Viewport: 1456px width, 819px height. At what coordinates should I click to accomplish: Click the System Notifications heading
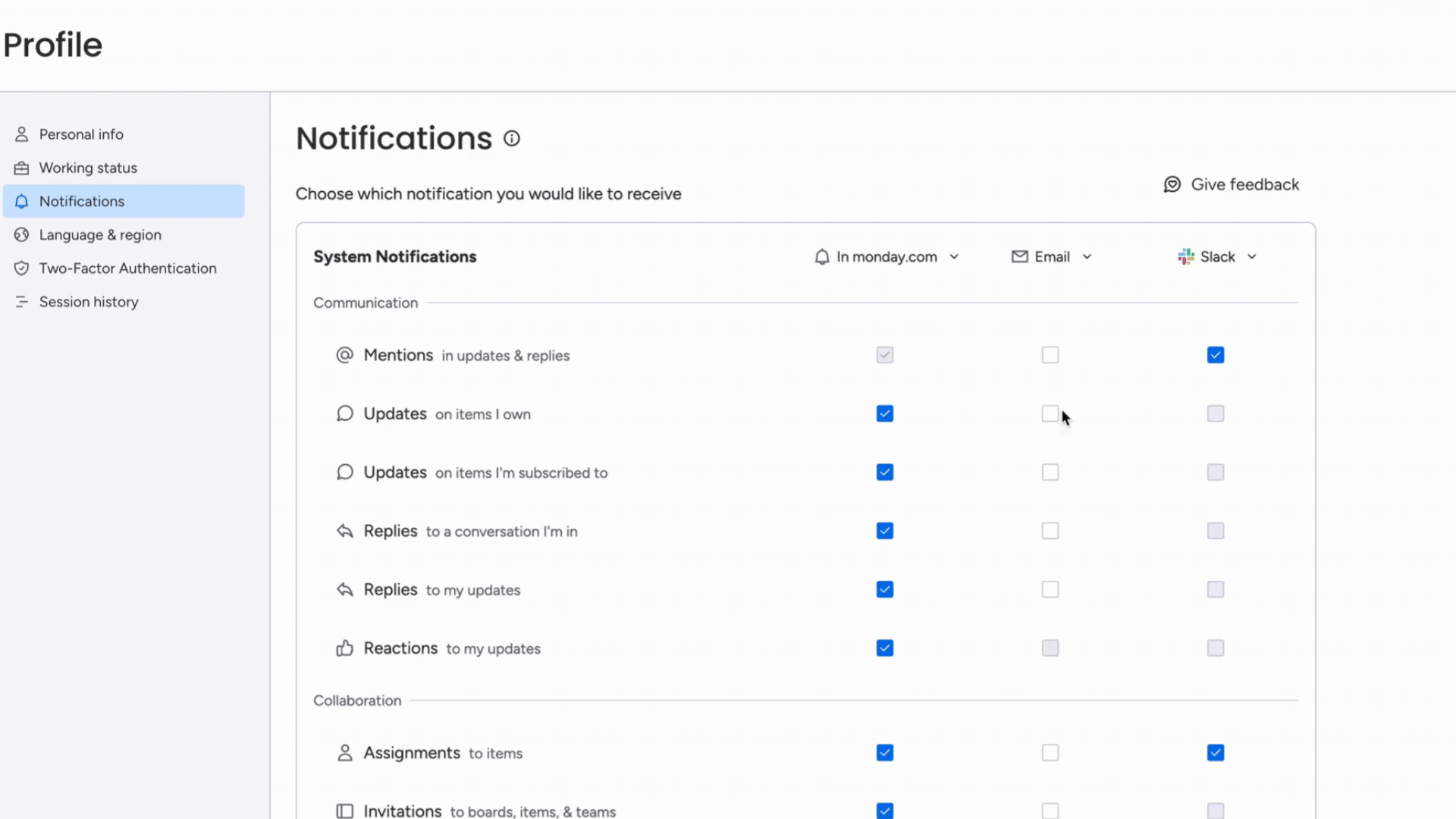tap(395, 257)
